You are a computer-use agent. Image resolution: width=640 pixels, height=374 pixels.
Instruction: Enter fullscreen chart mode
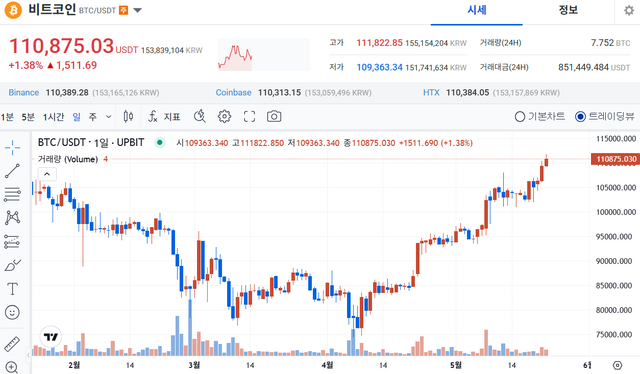(x=249, y=117)
